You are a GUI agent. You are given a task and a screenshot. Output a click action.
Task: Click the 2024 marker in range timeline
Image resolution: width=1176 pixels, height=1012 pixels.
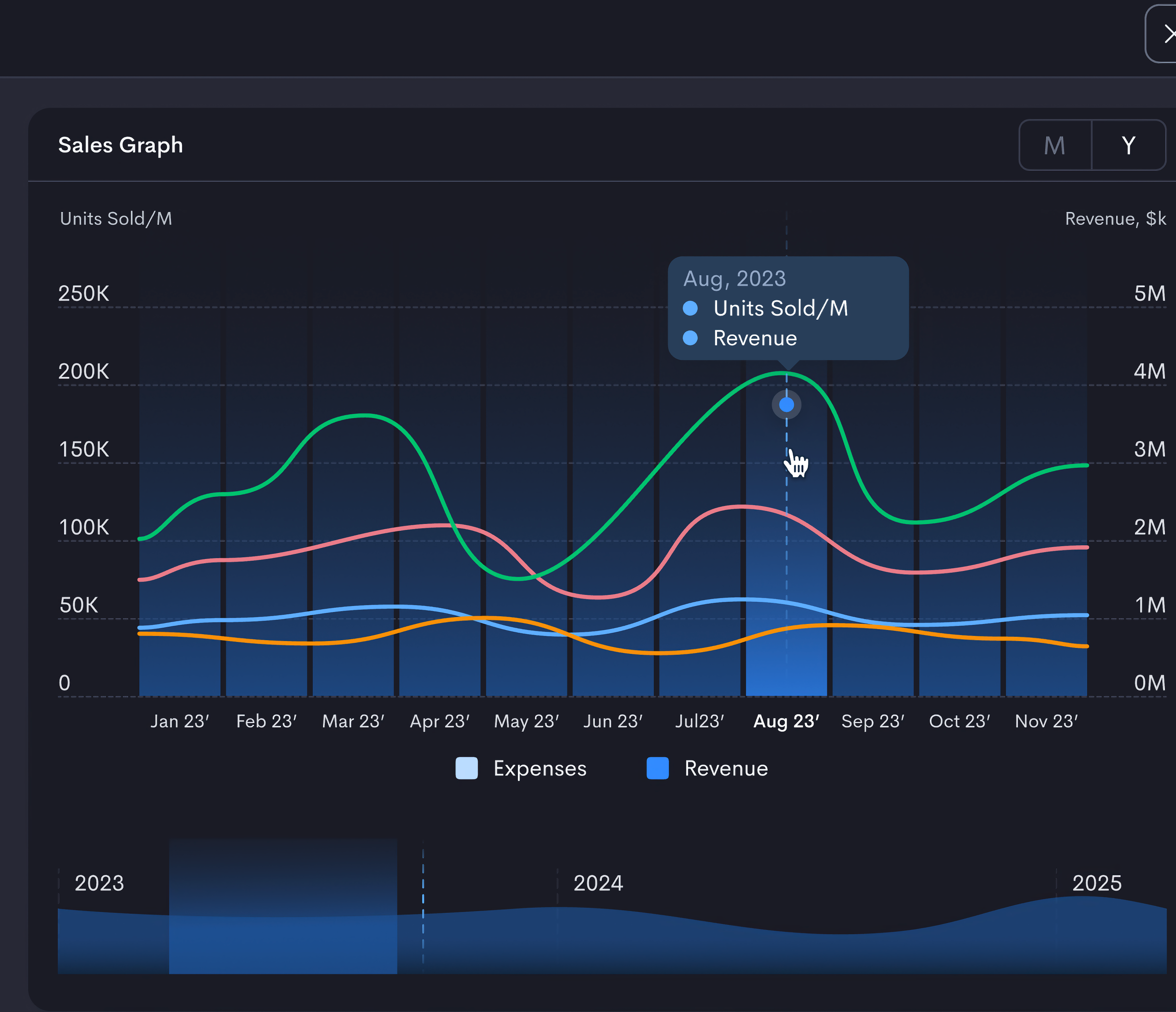[598, 883]
